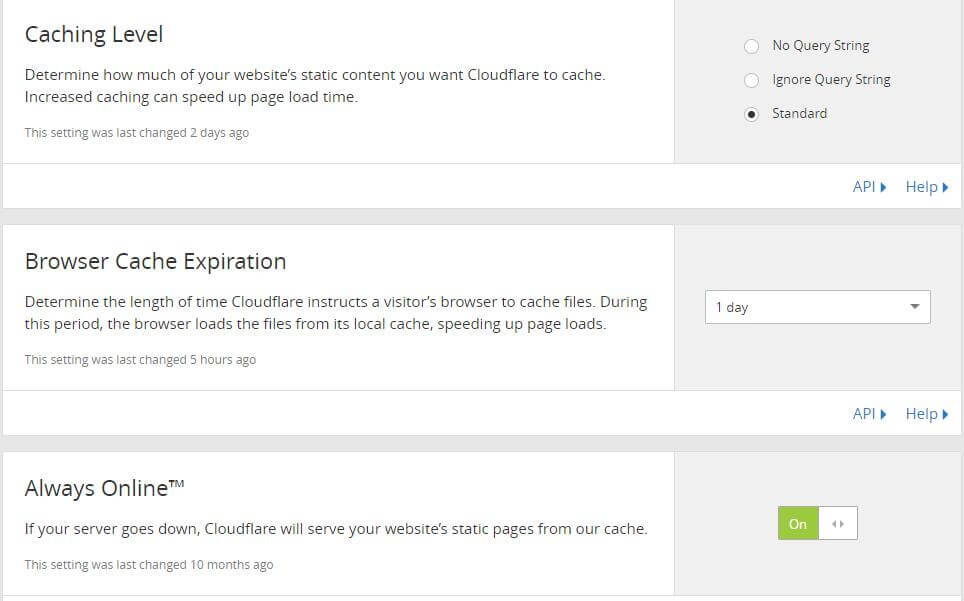Click the green On label of Always Online
Viewport: 964px width, 601px height.
[x=798, y=524]
